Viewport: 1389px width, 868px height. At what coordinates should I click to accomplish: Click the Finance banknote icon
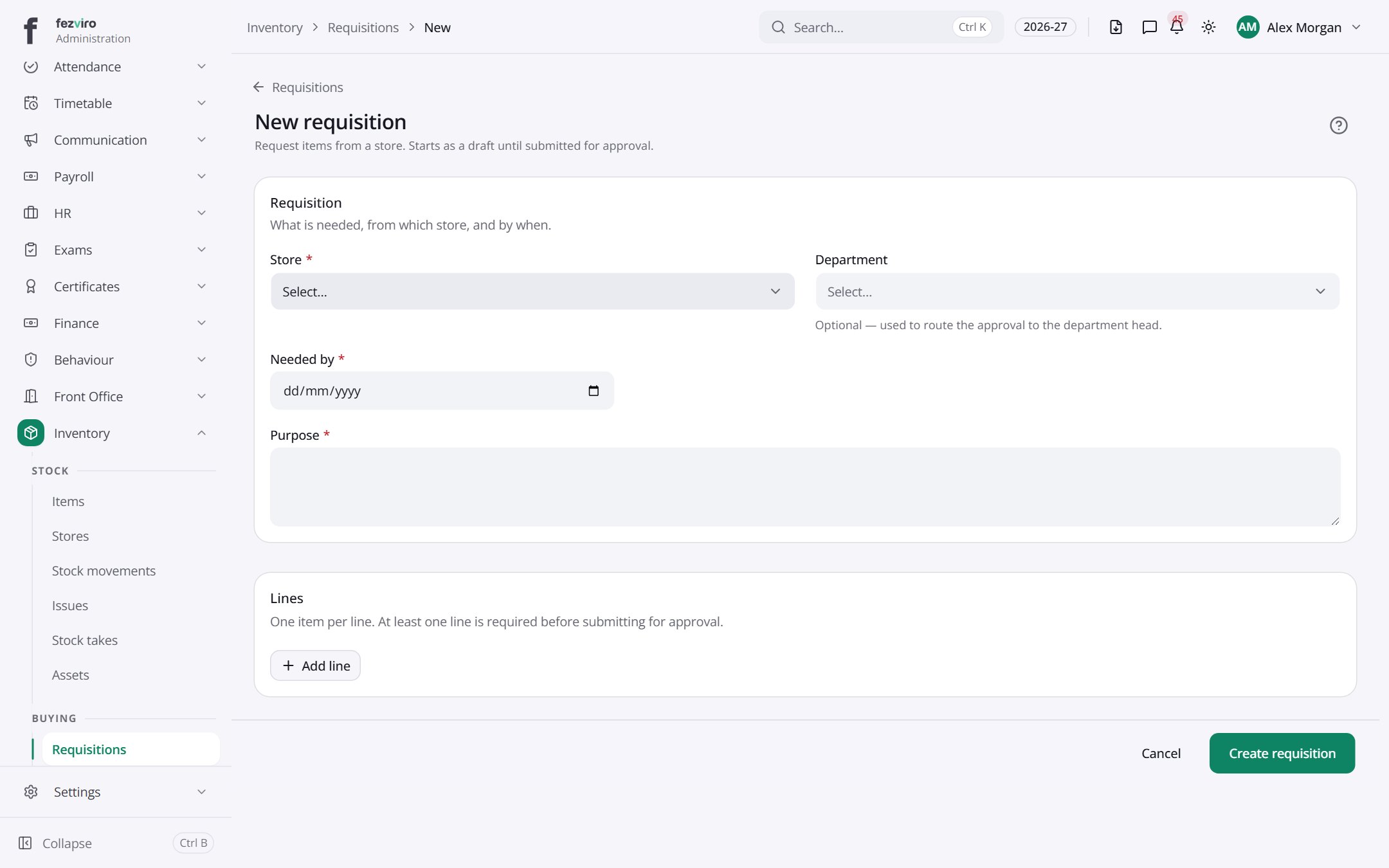click(31, 323)
